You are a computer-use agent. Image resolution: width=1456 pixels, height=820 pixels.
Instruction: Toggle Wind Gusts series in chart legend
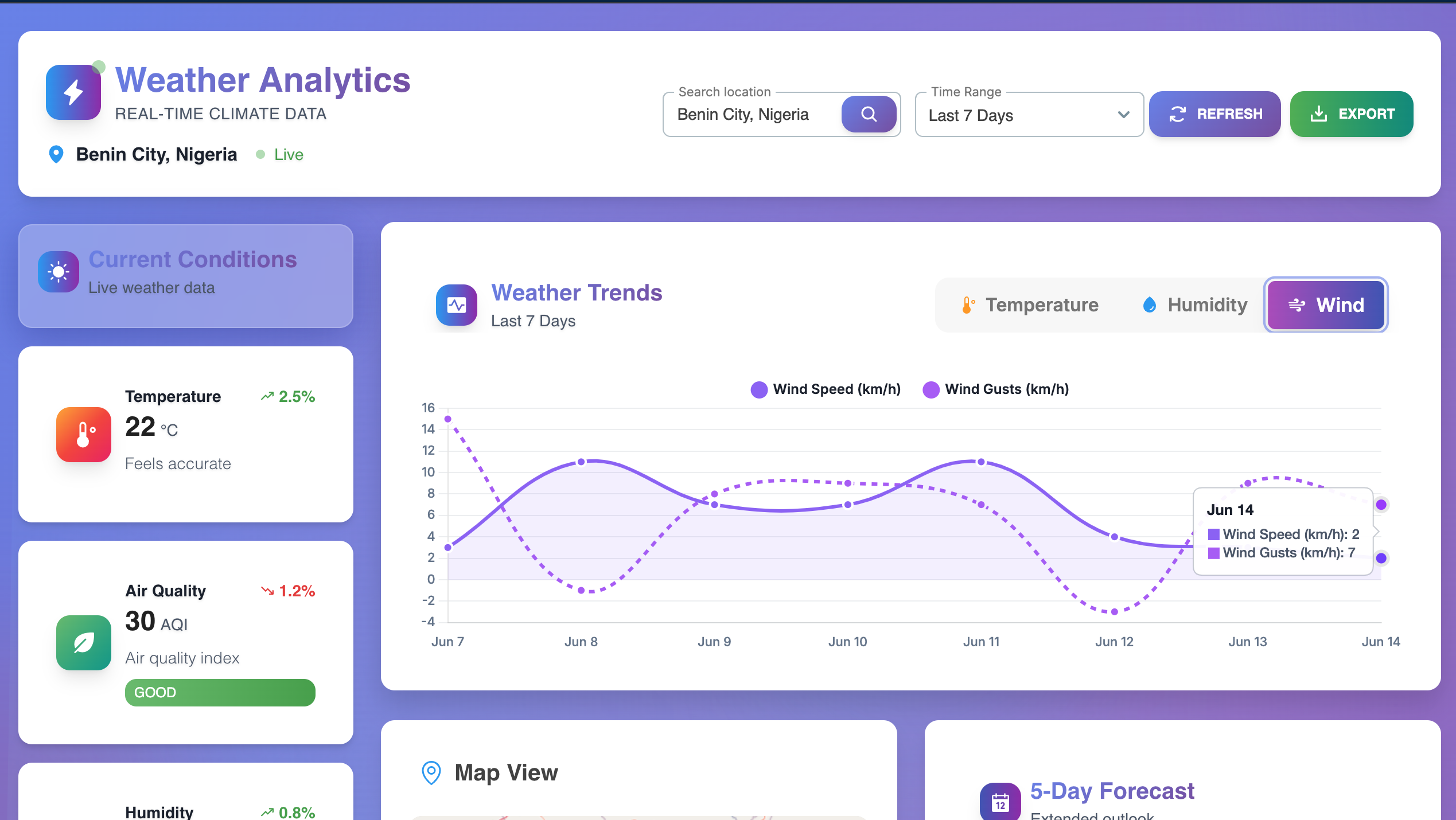(996, 389)
